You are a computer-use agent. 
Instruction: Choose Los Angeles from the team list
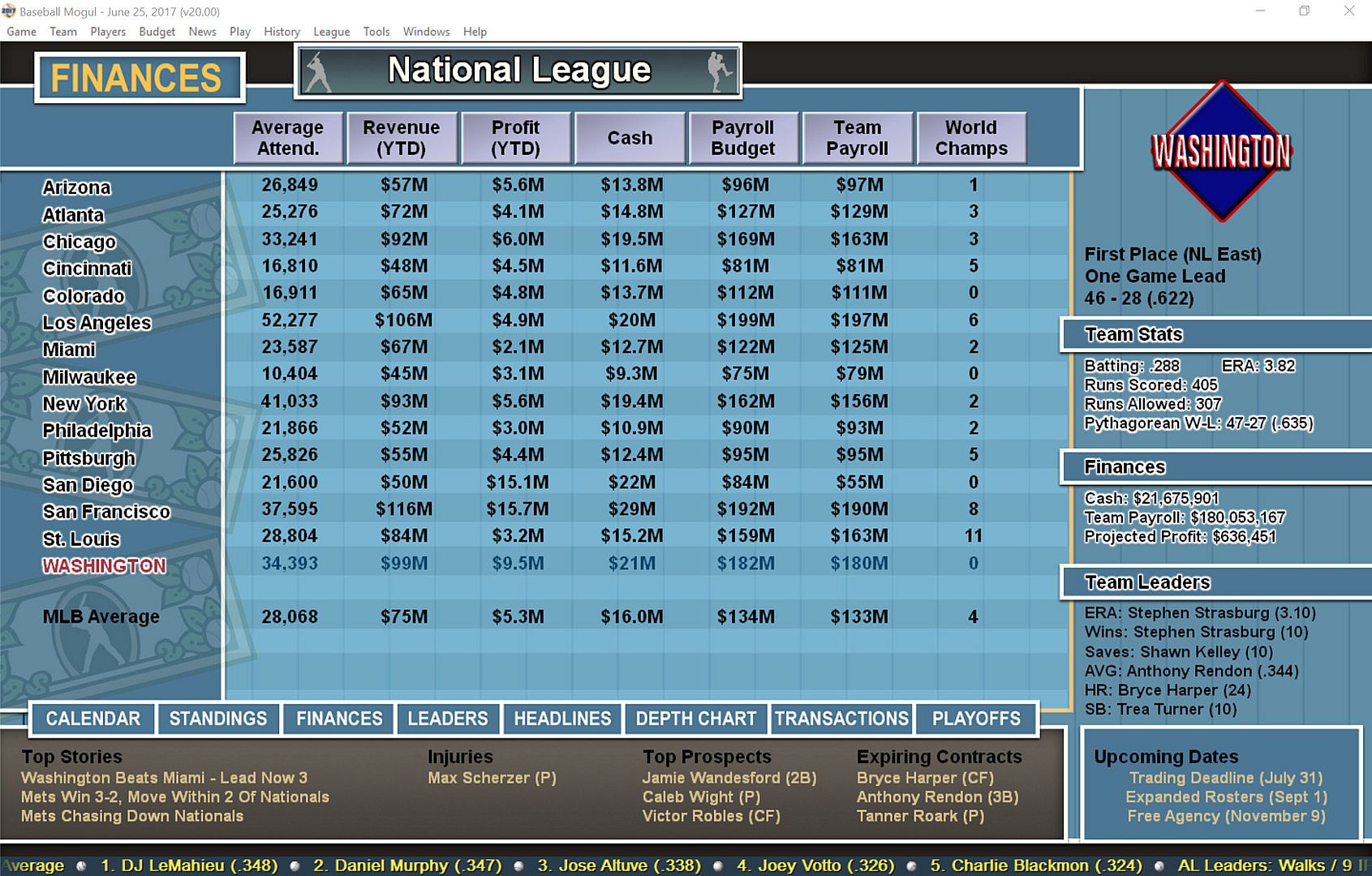tap(97, 323)
